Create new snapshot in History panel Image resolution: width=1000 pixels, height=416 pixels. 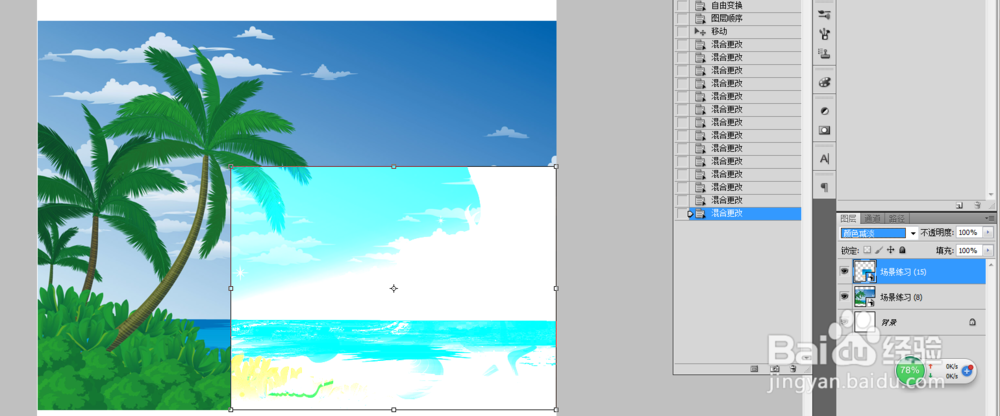pyautogui.click(x=774, y=369)
